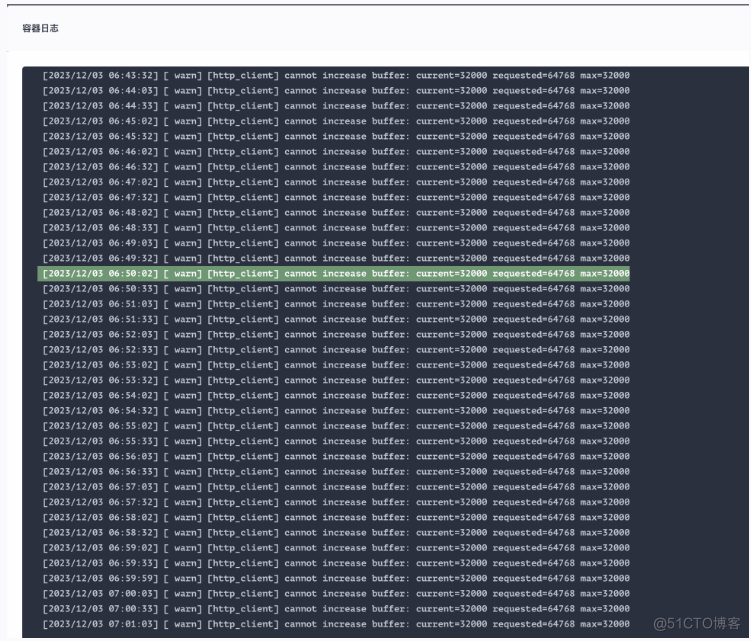
Task: Select the 06:55:33 log line
Action: point(336,441)
